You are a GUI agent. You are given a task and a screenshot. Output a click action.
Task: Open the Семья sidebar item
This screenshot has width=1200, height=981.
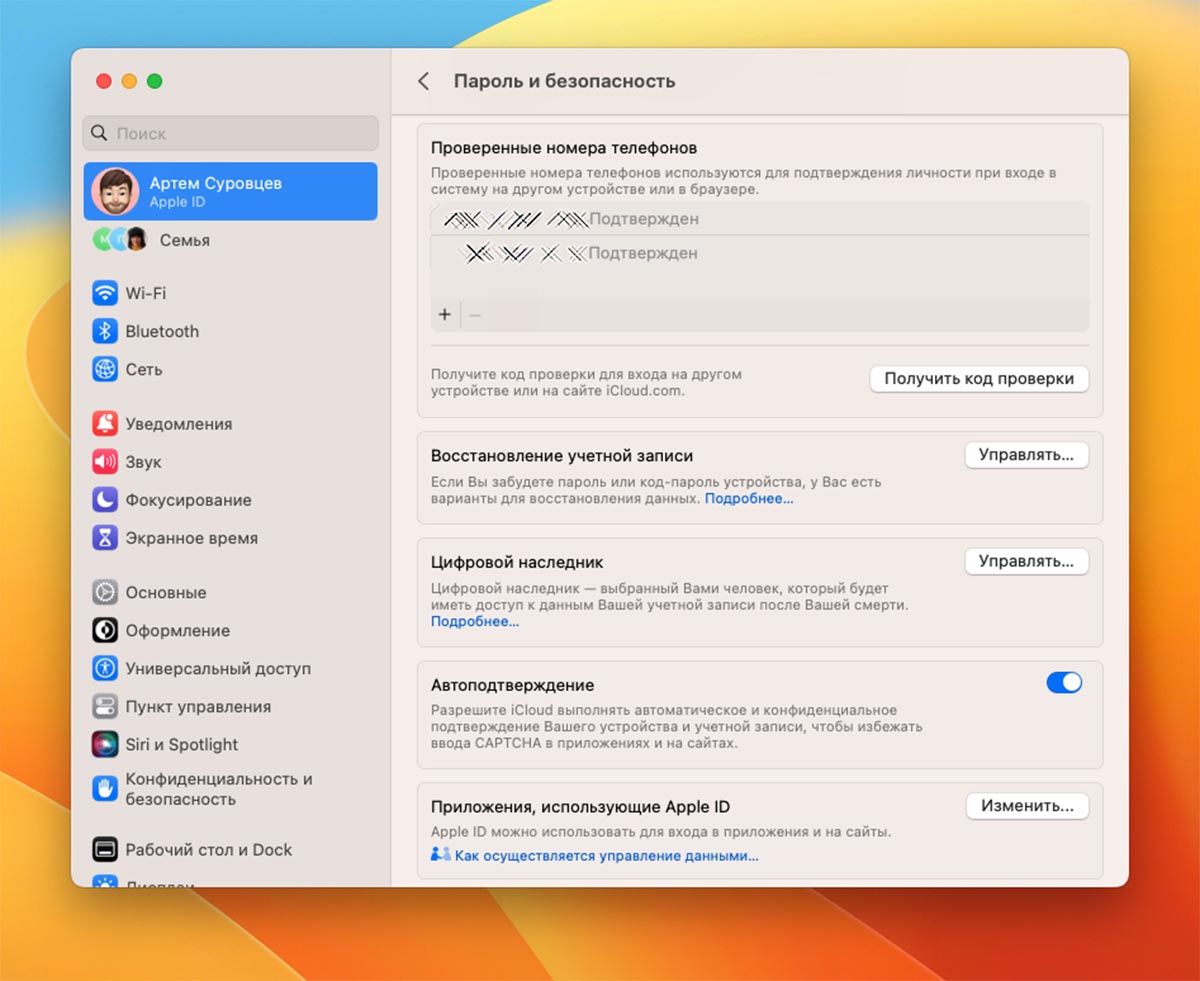pos(231,240)
